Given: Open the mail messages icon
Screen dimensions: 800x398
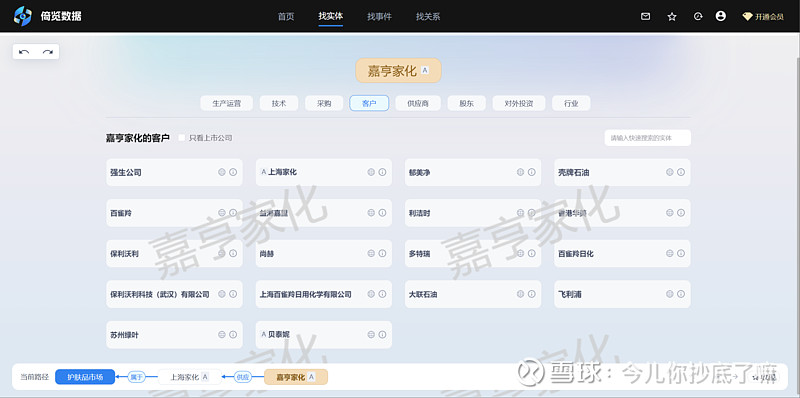Looking at the screenshot, I should (645, 16).
